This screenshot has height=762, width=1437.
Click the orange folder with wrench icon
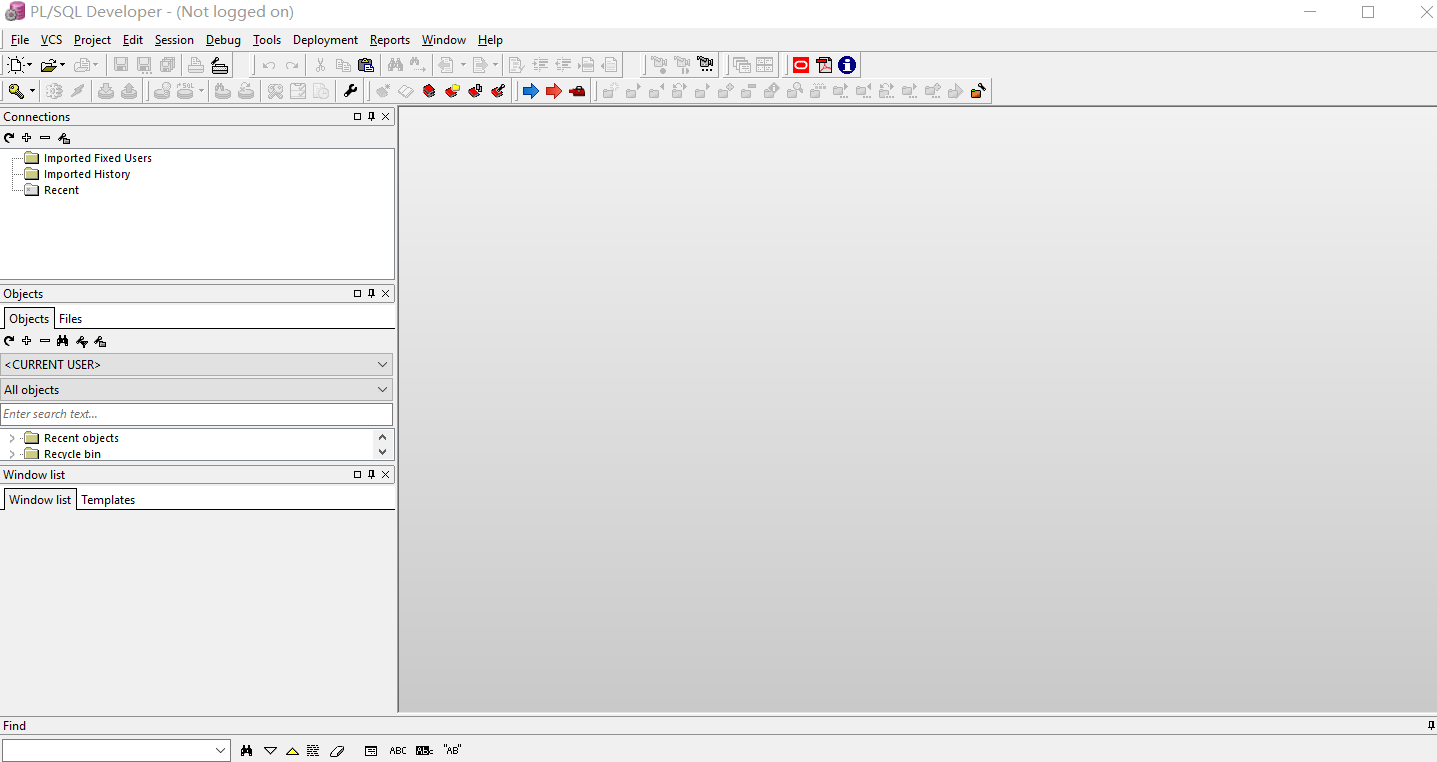point(978,91)
